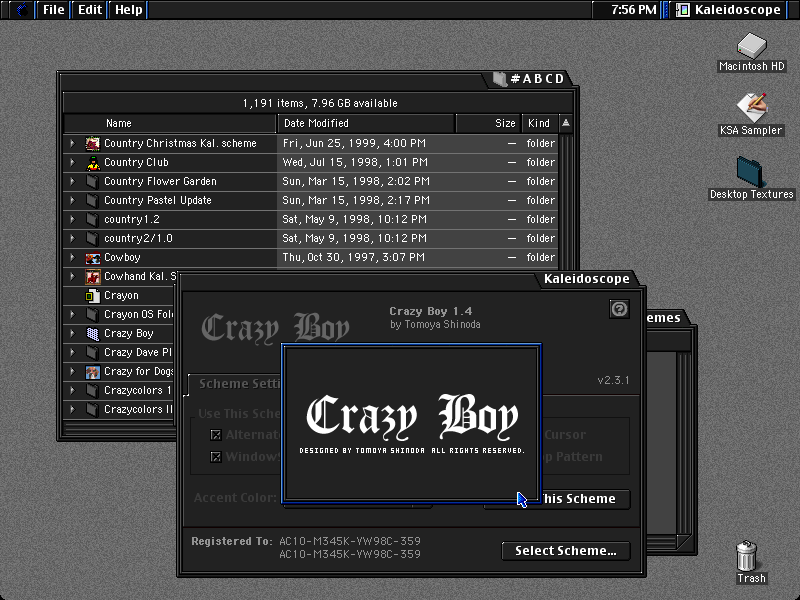
Task: Click the Cowboy date Thu, Oct 30, 1997
Action: tap(354, 257)
